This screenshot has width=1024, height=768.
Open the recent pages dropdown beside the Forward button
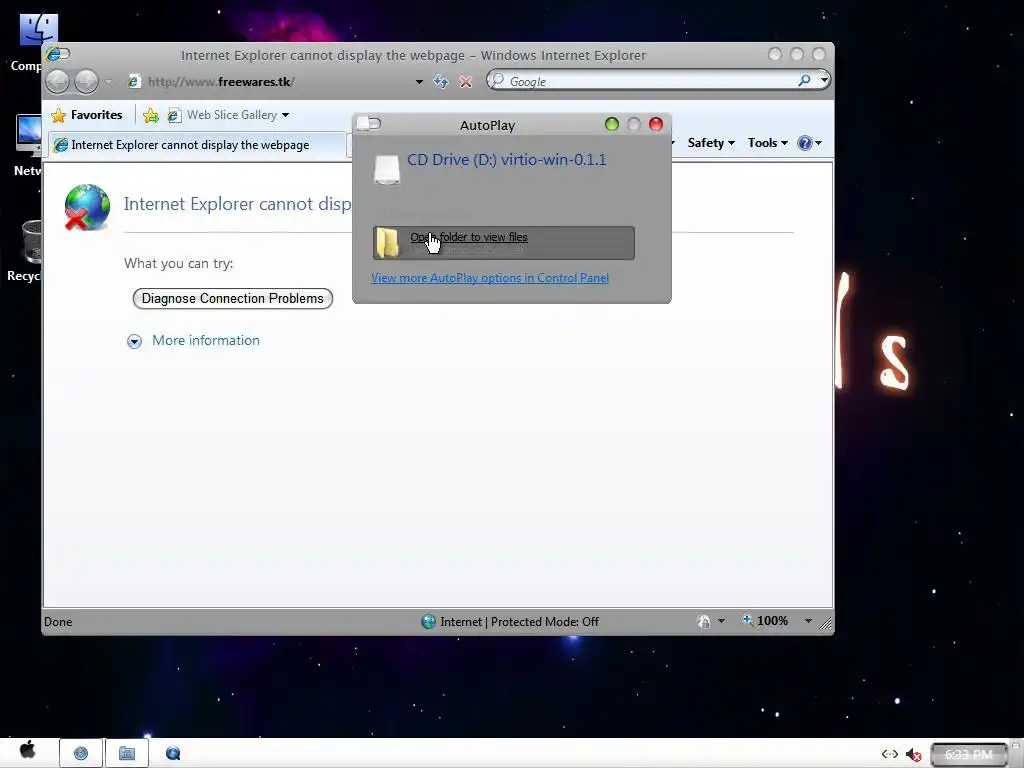pyautogui.click(x=108, y=82)
